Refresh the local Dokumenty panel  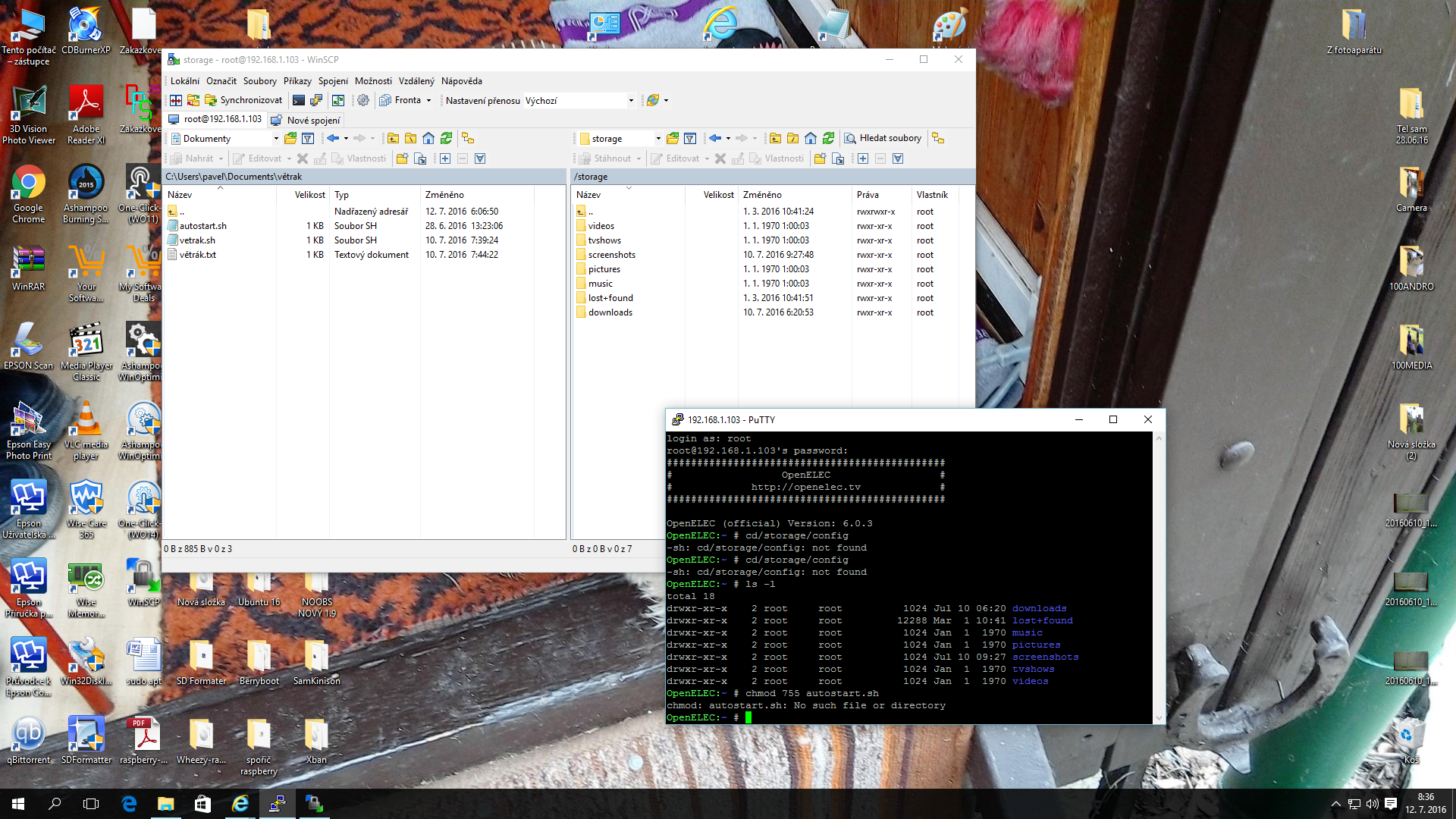(447, 138)
